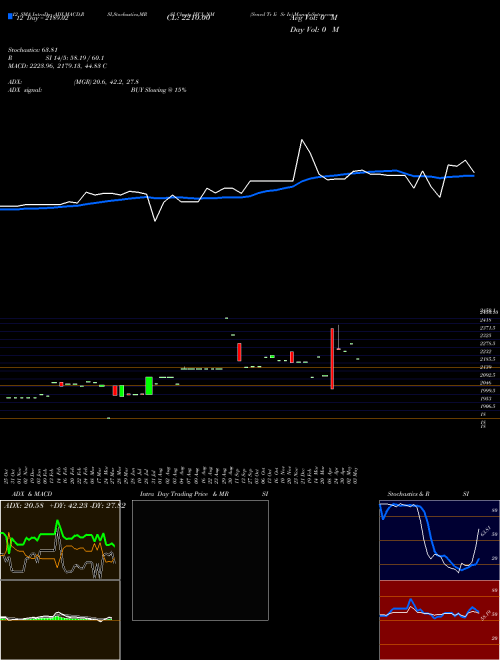Click the 'Day Vol: 0 M' label
The width and height of the screenshot is (500, 660).
[x=314, y=30]
